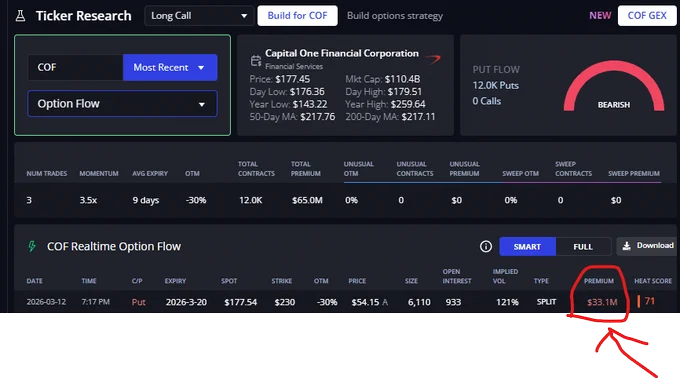Viewport: 680px width, 379px height.
Task: Click the $33.1M premium value
Action: pos(602,302)
